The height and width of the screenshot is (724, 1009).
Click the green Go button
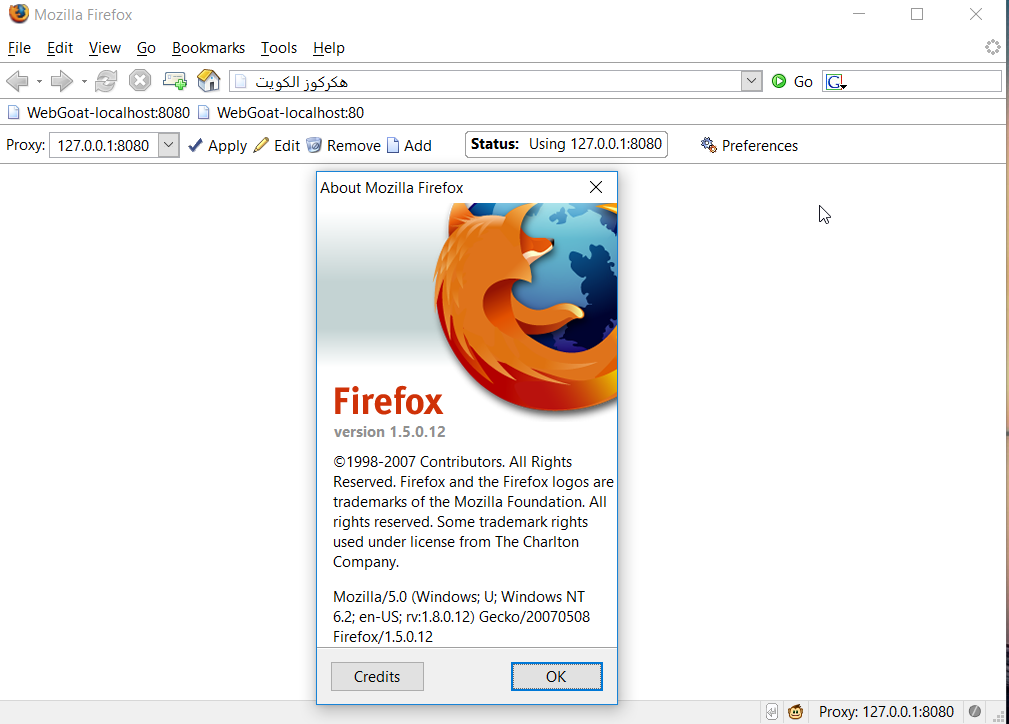[792, 81]
